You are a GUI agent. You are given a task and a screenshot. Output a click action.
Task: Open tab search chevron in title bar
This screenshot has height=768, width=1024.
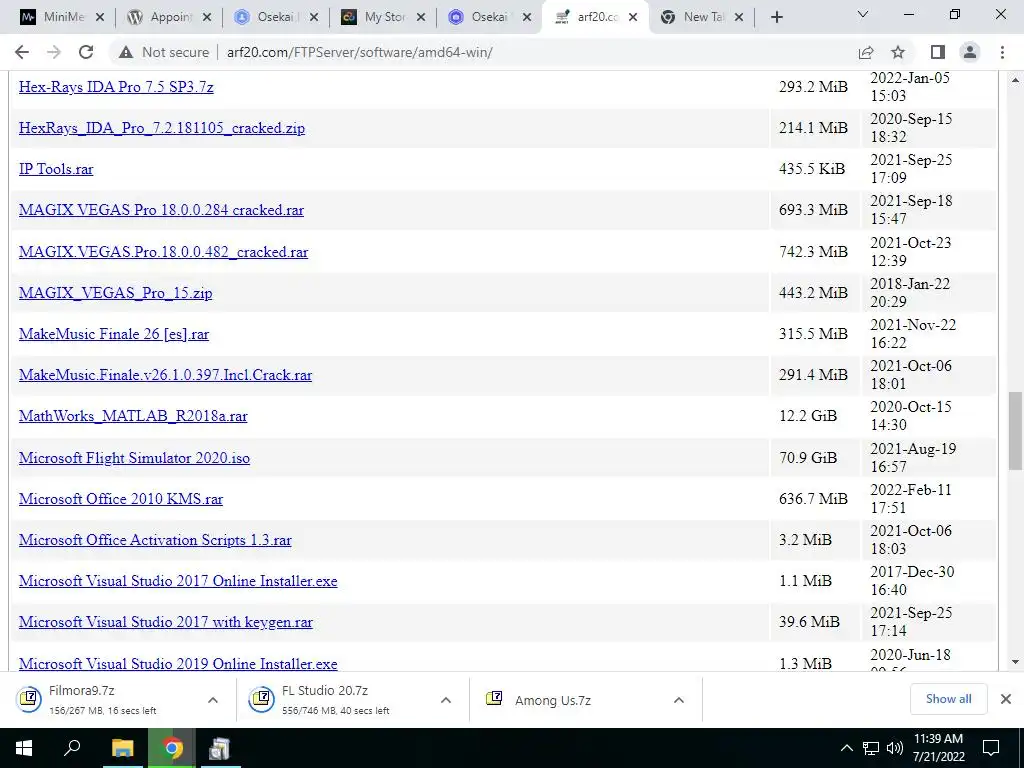point(863,14)
